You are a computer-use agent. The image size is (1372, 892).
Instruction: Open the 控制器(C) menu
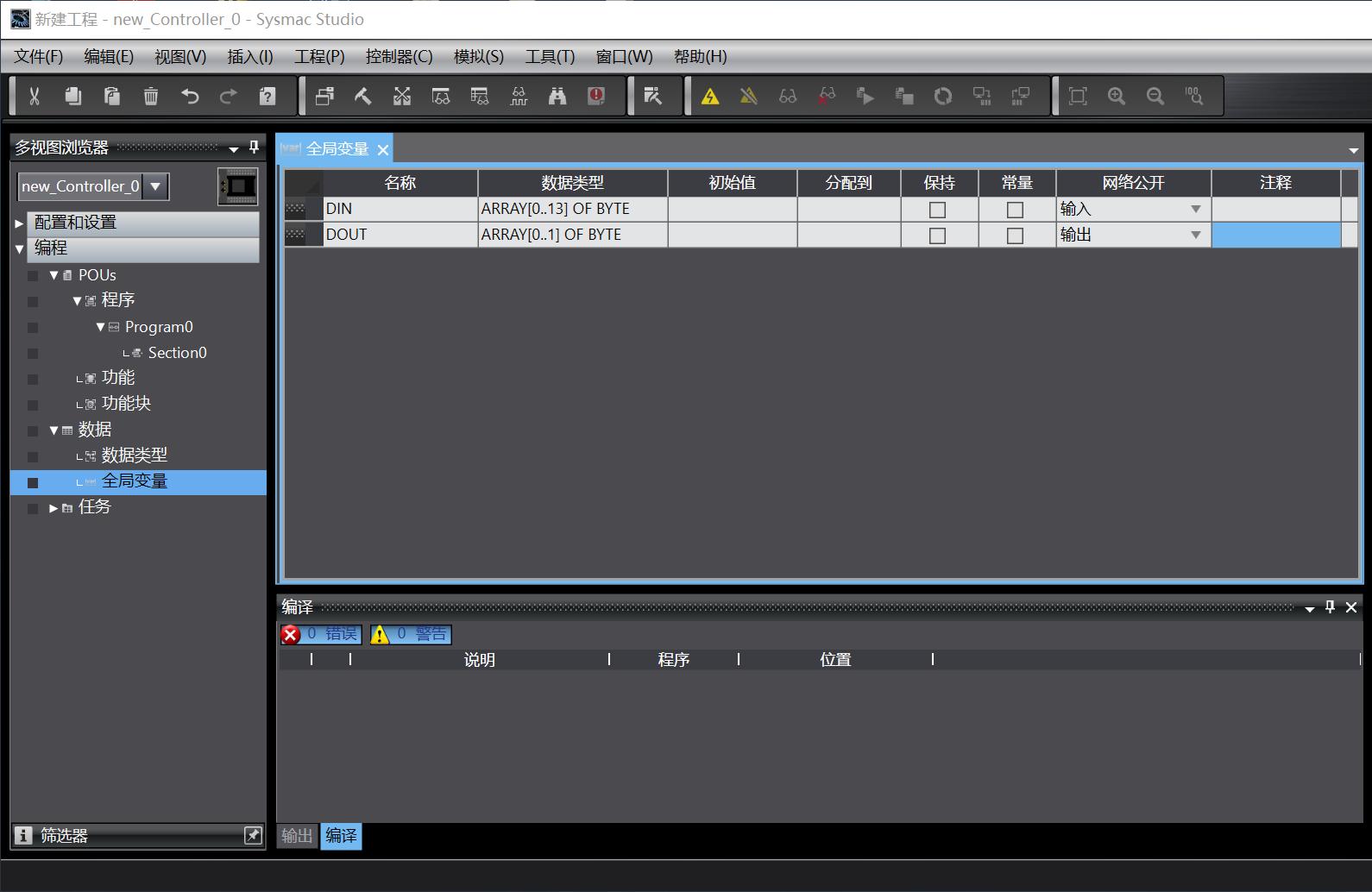tap(399, 56)
